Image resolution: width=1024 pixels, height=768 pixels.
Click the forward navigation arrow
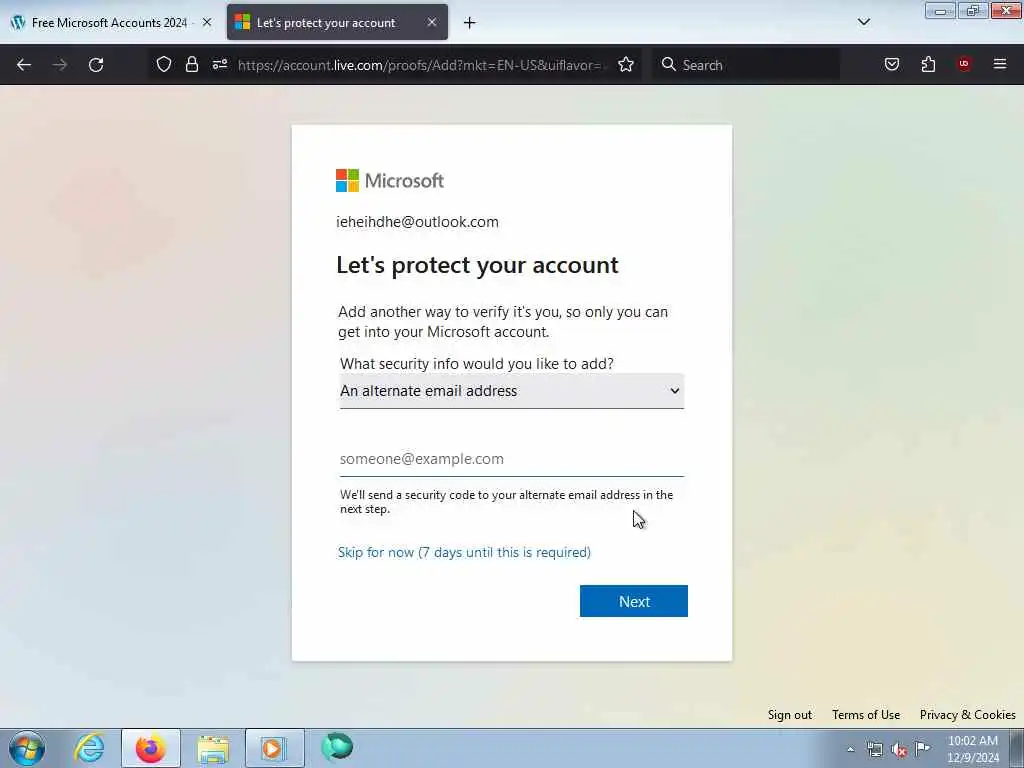60,65
